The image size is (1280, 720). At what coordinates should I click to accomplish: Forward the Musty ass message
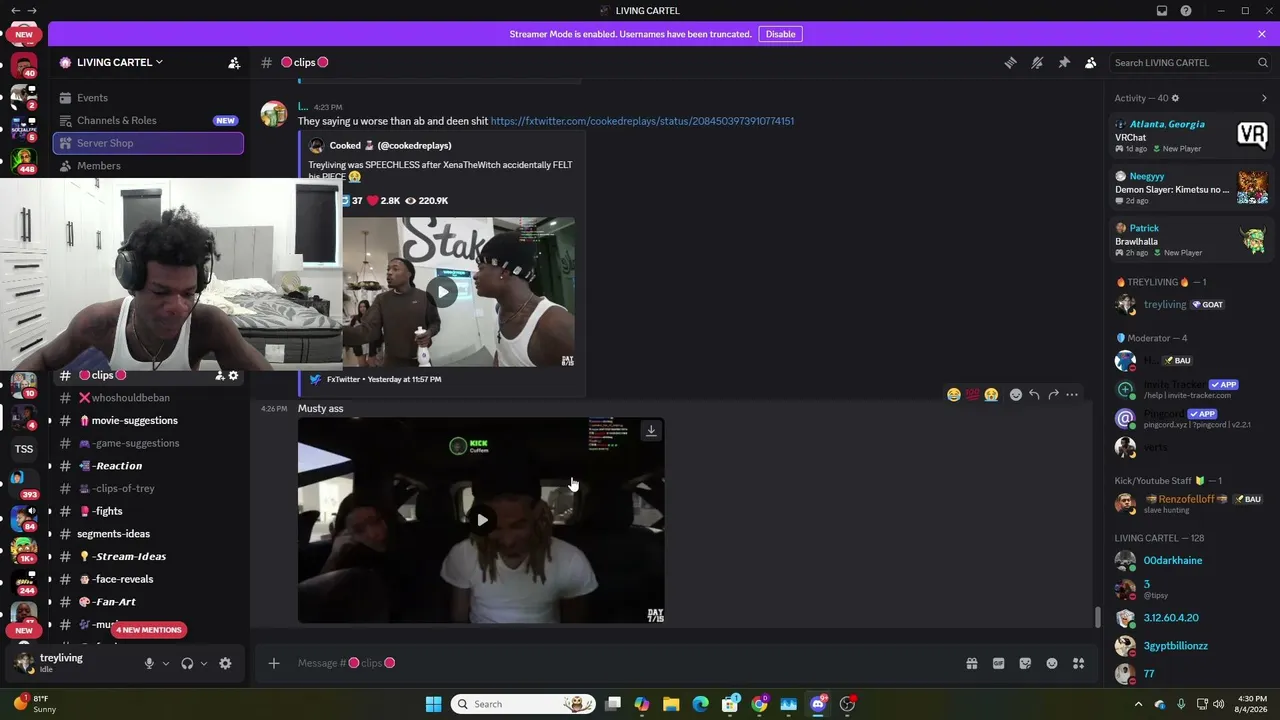point(1053,395)
